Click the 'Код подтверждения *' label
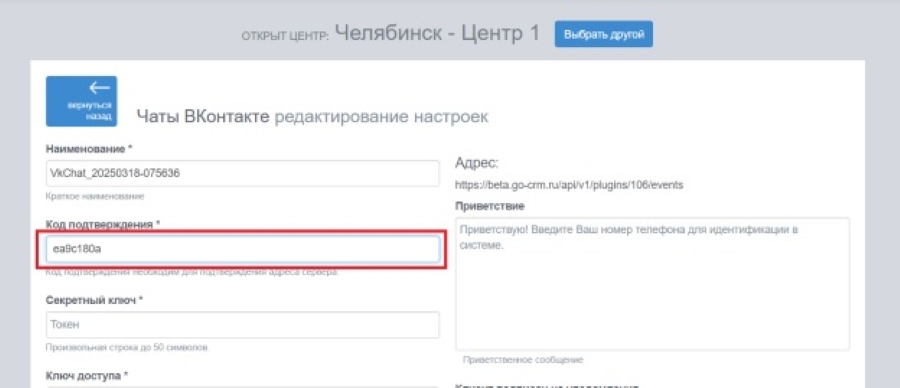The image size is (900, 388). (x=102, y=224)
